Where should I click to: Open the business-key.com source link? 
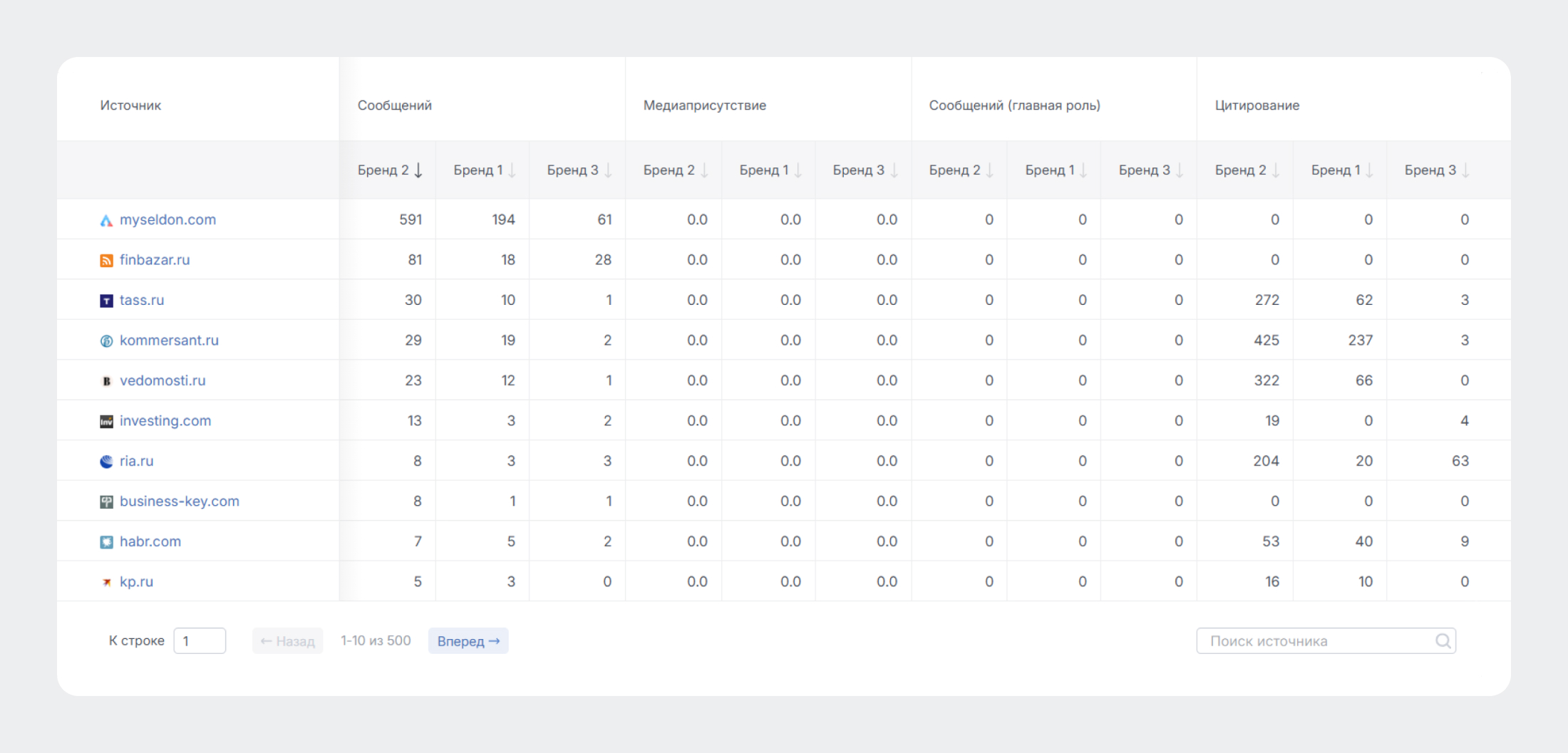pyautogui.click(x=180, y=502)
